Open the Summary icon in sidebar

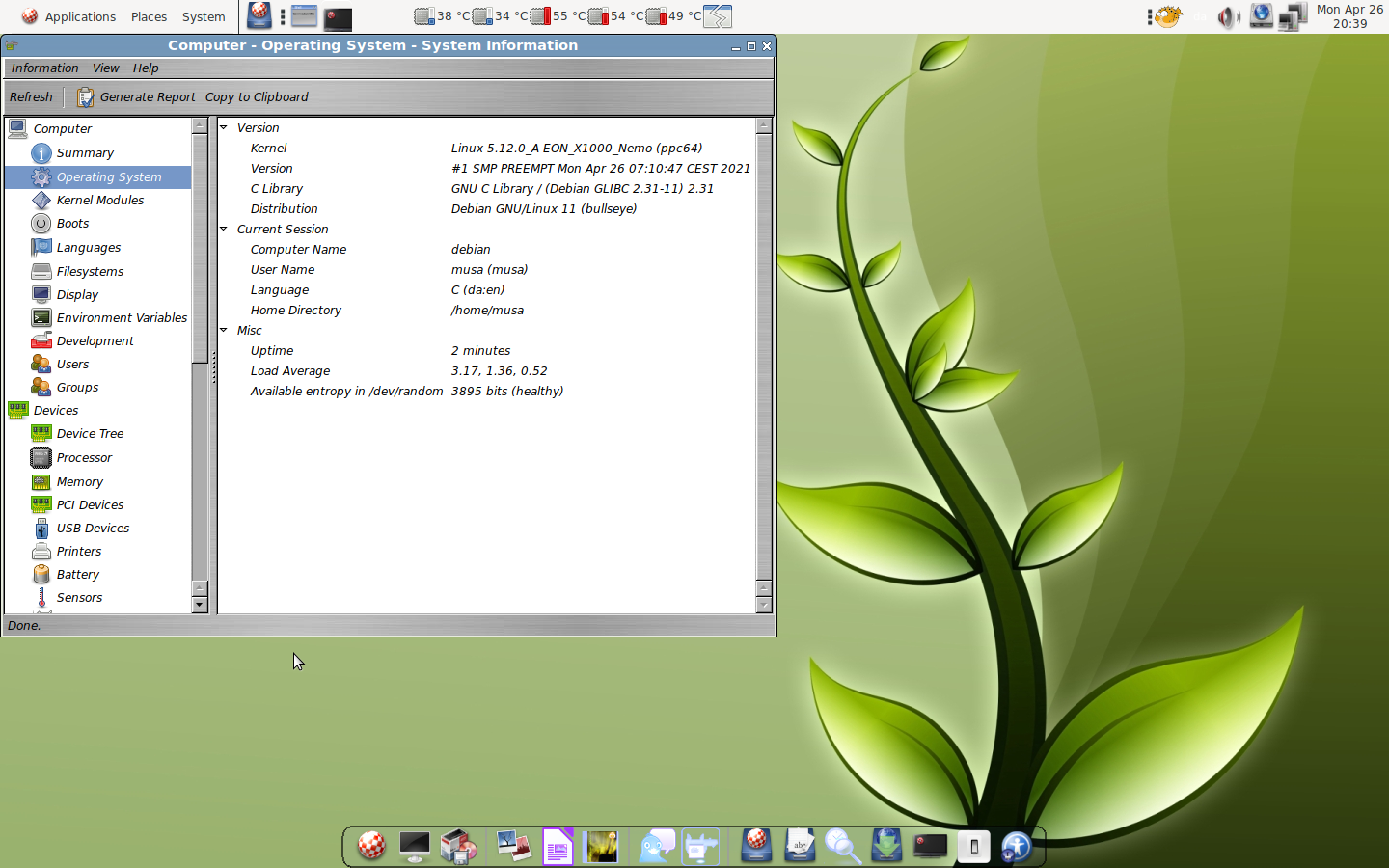tap(41, 153)
